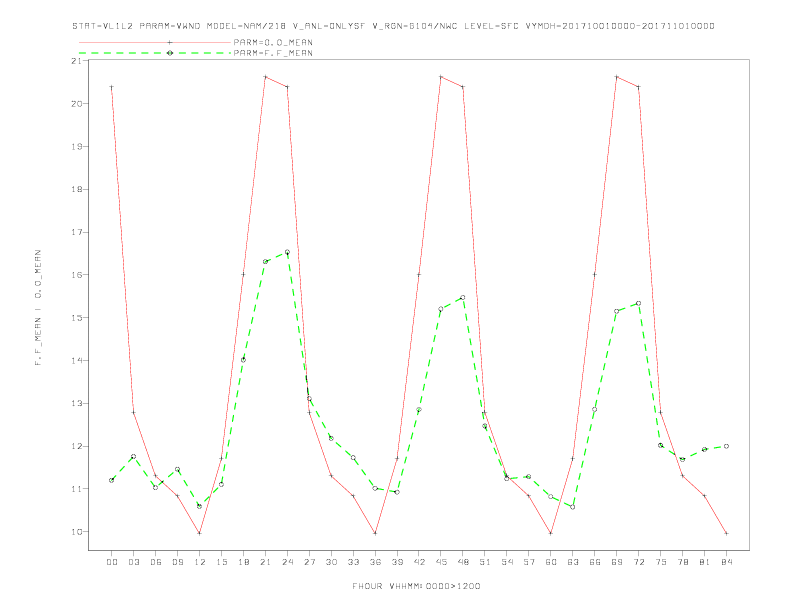Screen dimensions: 792x612
Task: Click x-axis forecast hour label 48
Action: (463, 562)
